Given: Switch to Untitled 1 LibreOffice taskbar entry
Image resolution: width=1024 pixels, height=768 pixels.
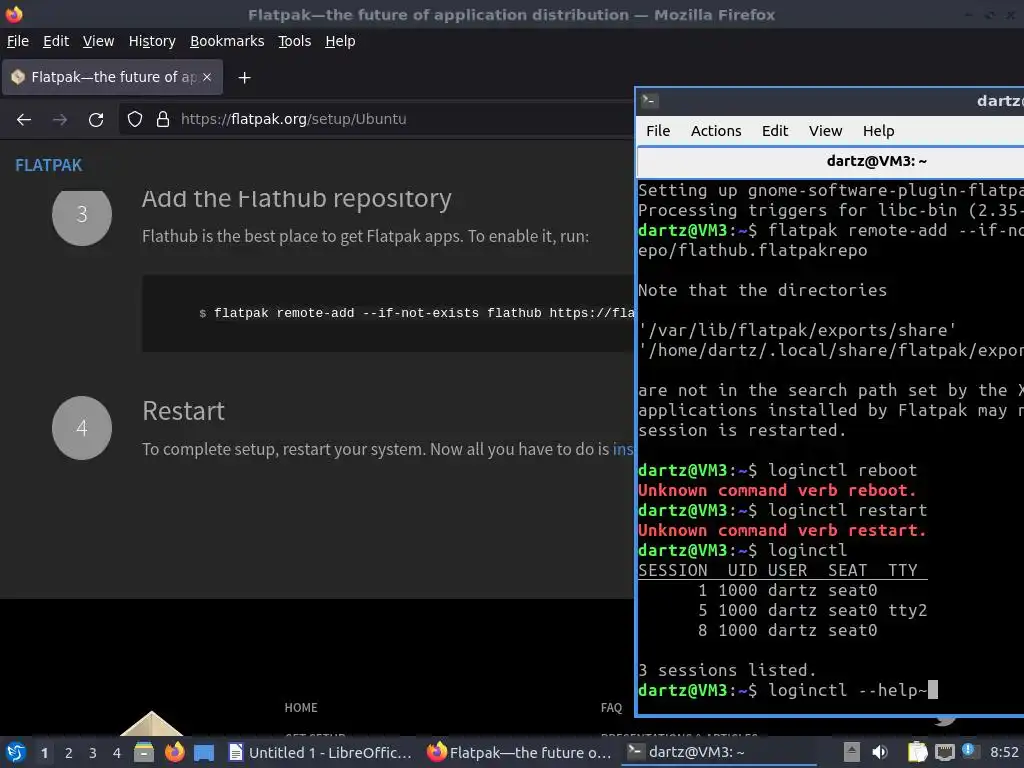Looking at the screenshot, I should [x=320, y=752].
